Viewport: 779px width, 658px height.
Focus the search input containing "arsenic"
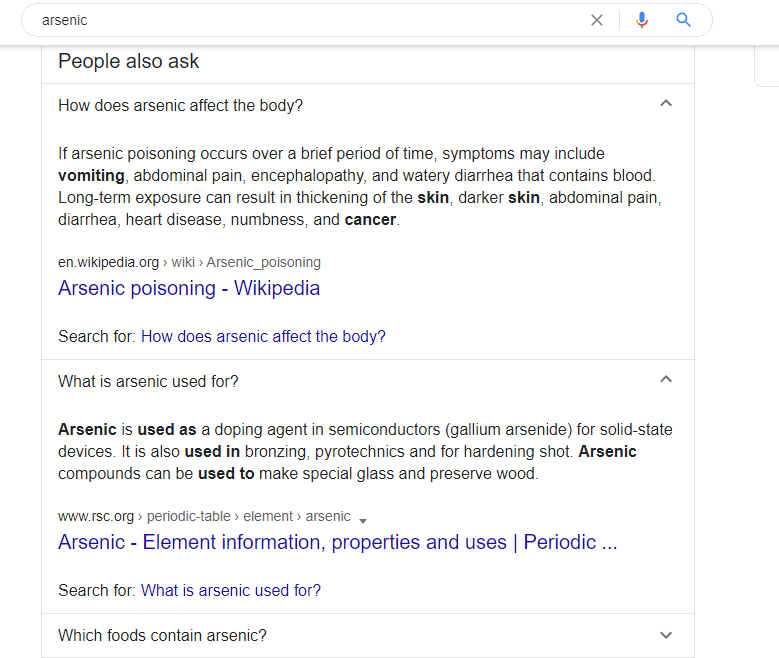(x=308, y=20)
